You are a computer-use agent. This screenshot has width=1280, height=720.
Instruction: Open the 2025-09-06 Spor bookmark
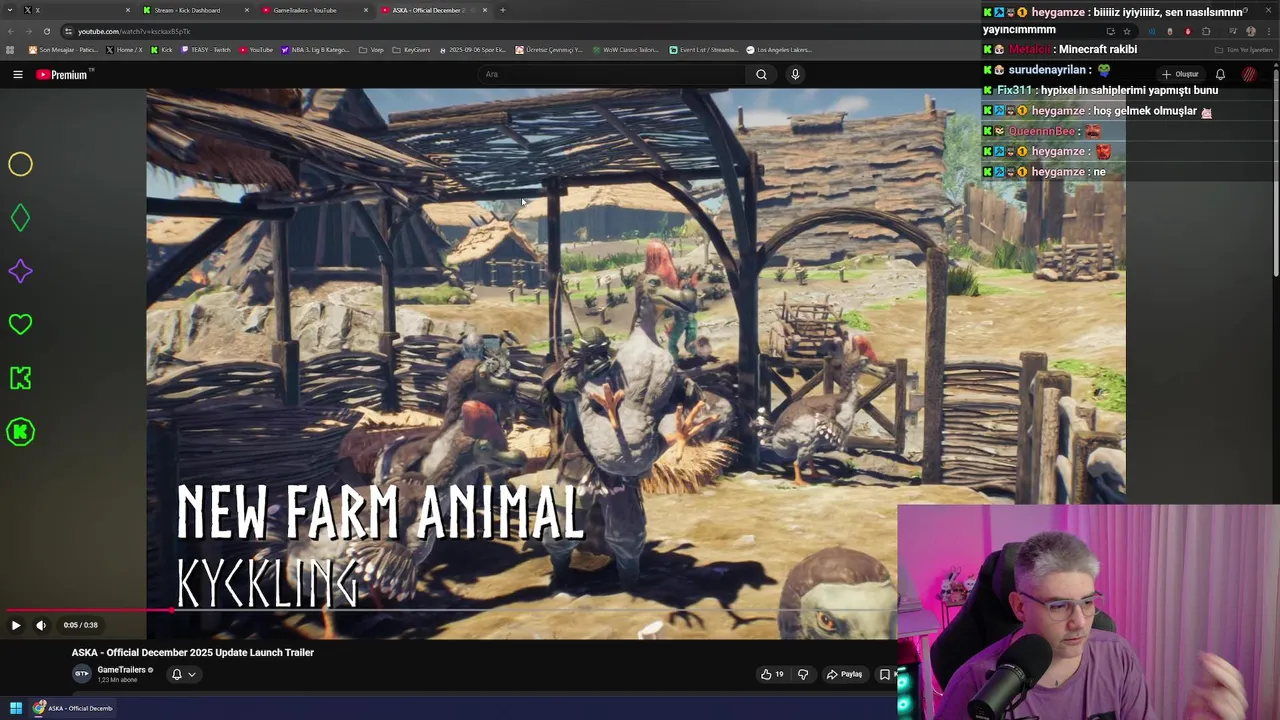pyautogui.click(x=473, y=50)
